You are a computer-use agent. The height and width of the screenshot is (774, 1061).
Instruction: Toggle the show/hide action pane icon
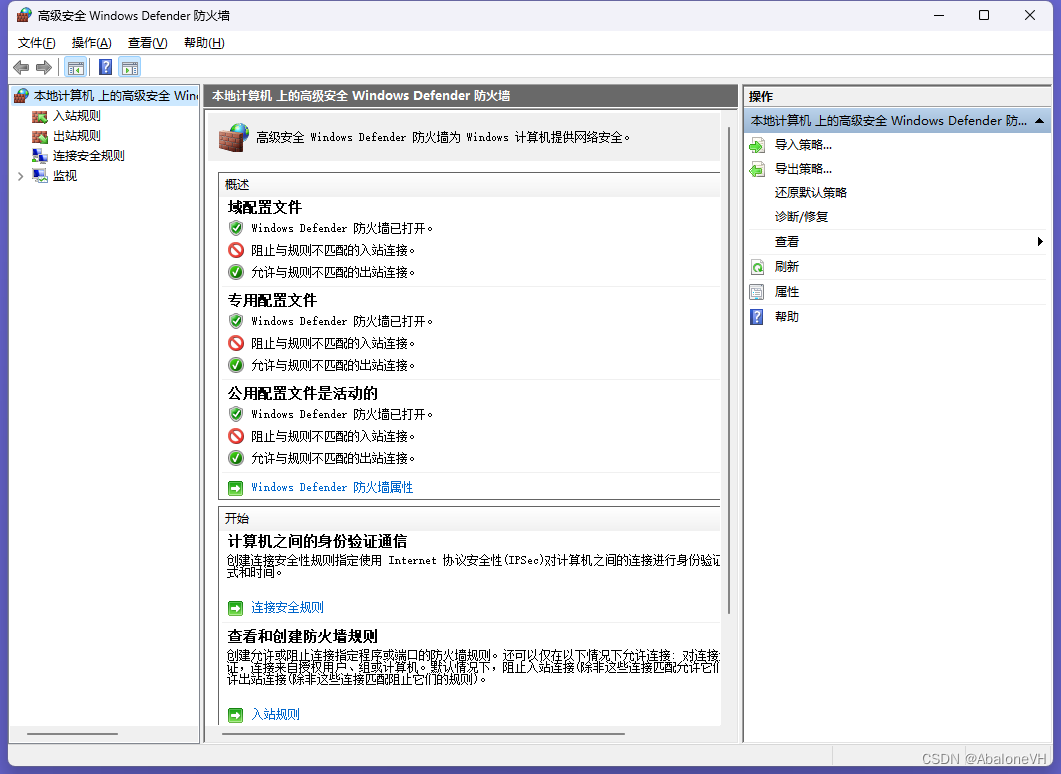click(x=130, y=68)
